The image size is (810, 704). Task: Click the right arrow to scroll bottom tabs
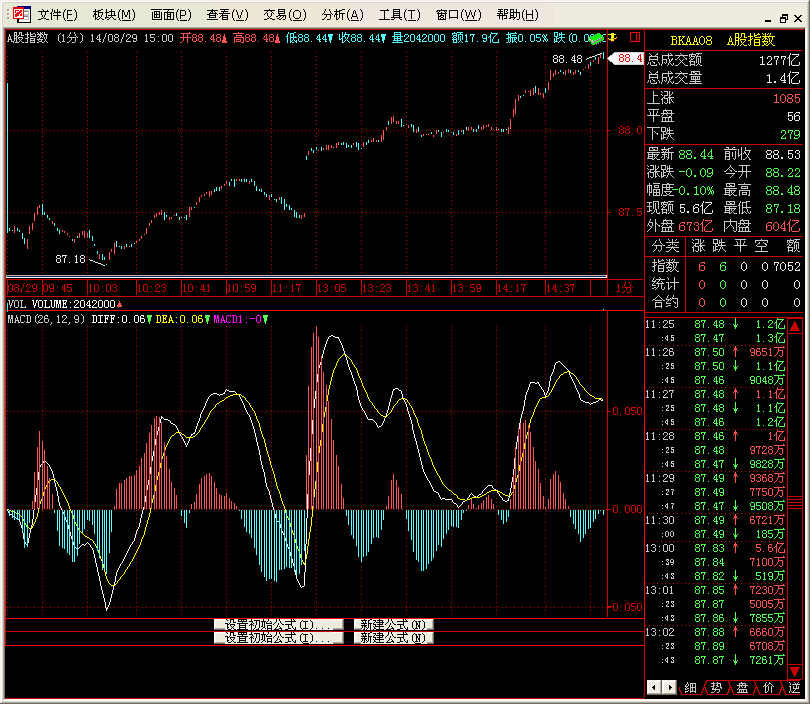669,687
